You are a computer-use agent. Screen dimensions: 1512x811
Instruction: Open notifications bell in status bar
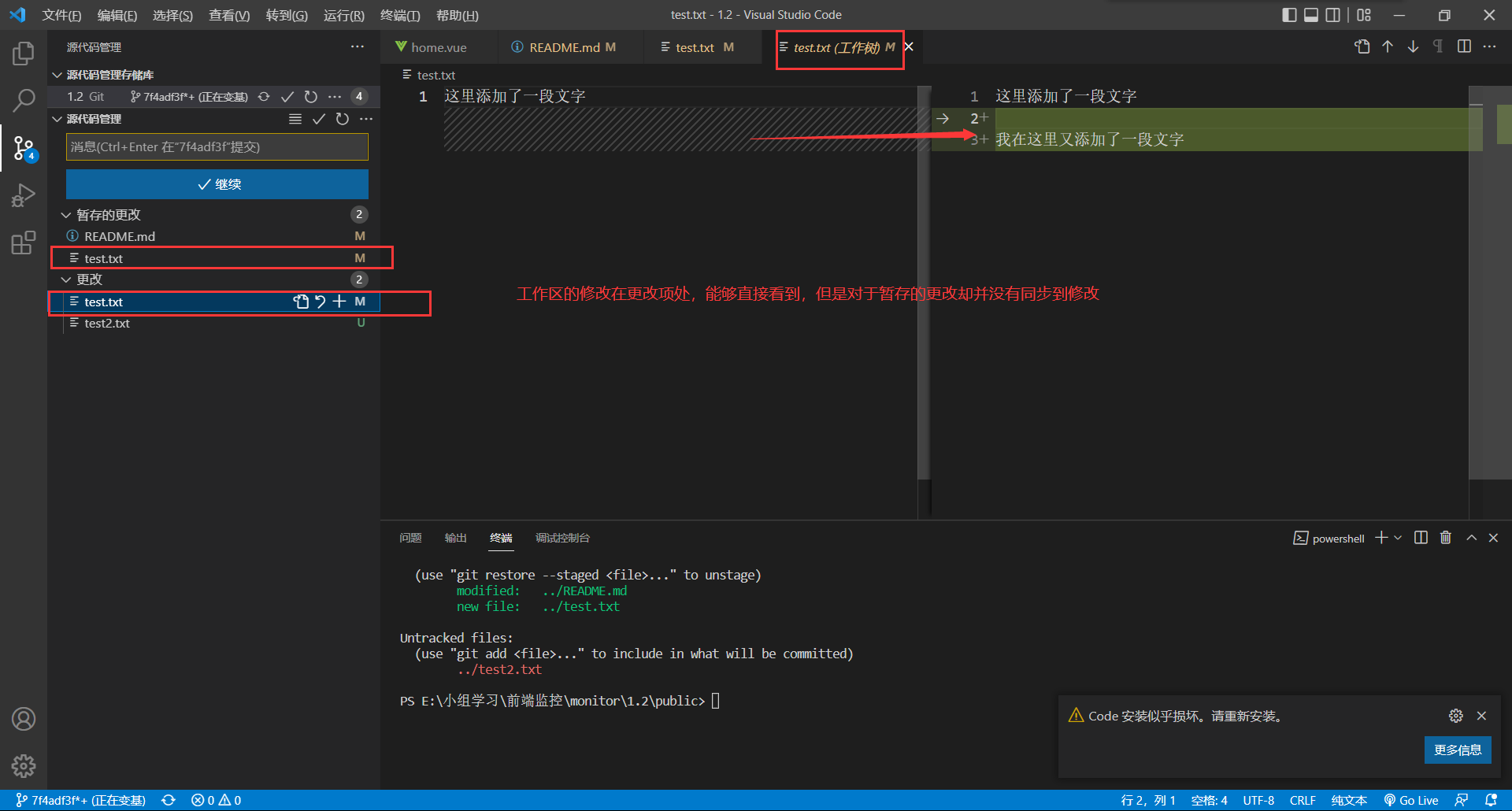[x=1491, y=800]
